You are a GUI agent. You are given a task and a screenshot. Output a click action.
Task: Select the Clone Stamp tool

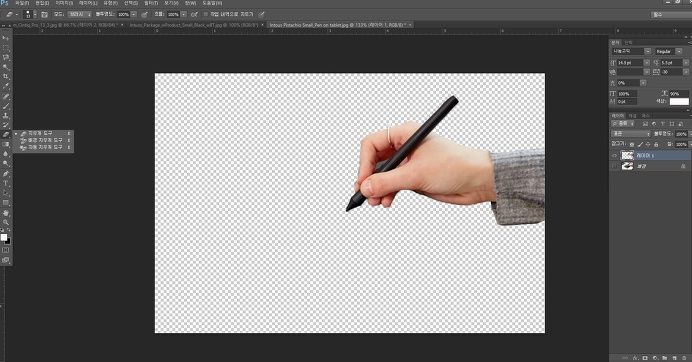pyautogui.click(x=6, y=116)
